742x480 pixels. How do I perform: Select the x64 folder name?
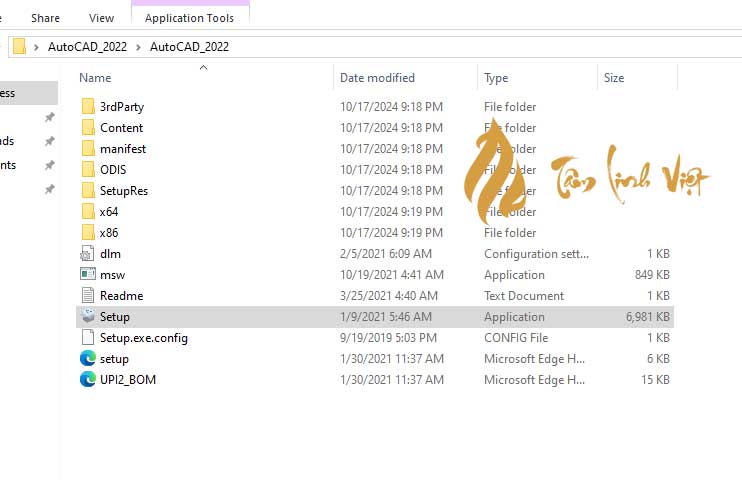click(x=109, y=212)
